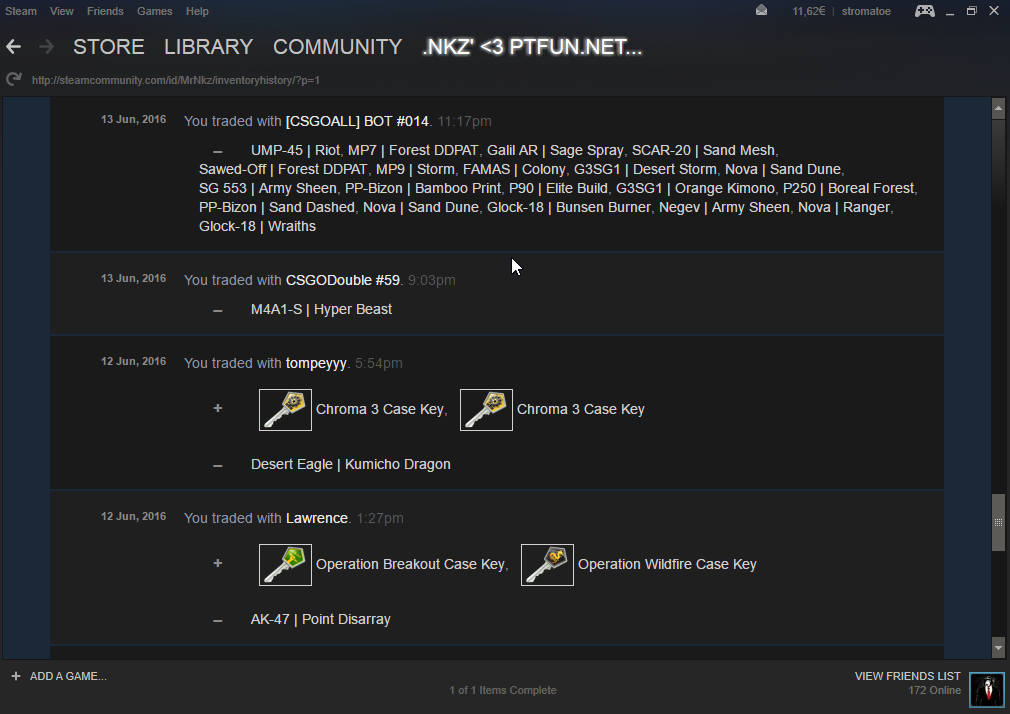Viewport: 1010px width, 714px height.
Task: Select the Operation Breakout Case Key icon
Action: pos(285,565)
